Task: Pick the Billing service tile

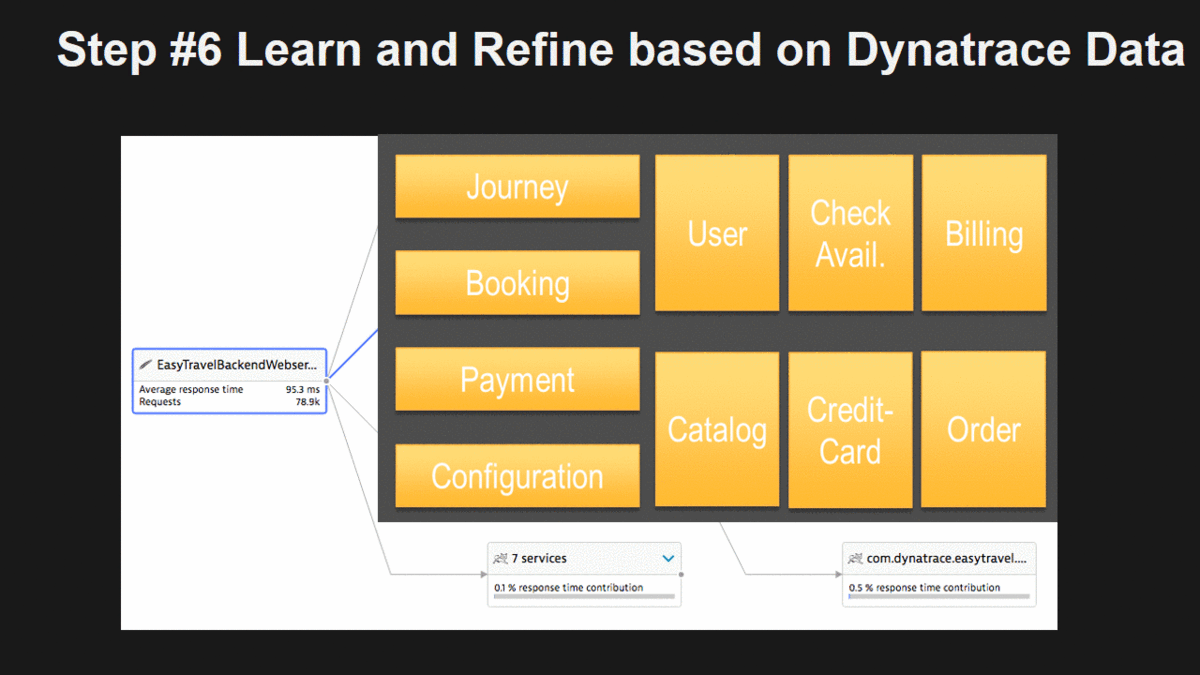Action: 984,233
